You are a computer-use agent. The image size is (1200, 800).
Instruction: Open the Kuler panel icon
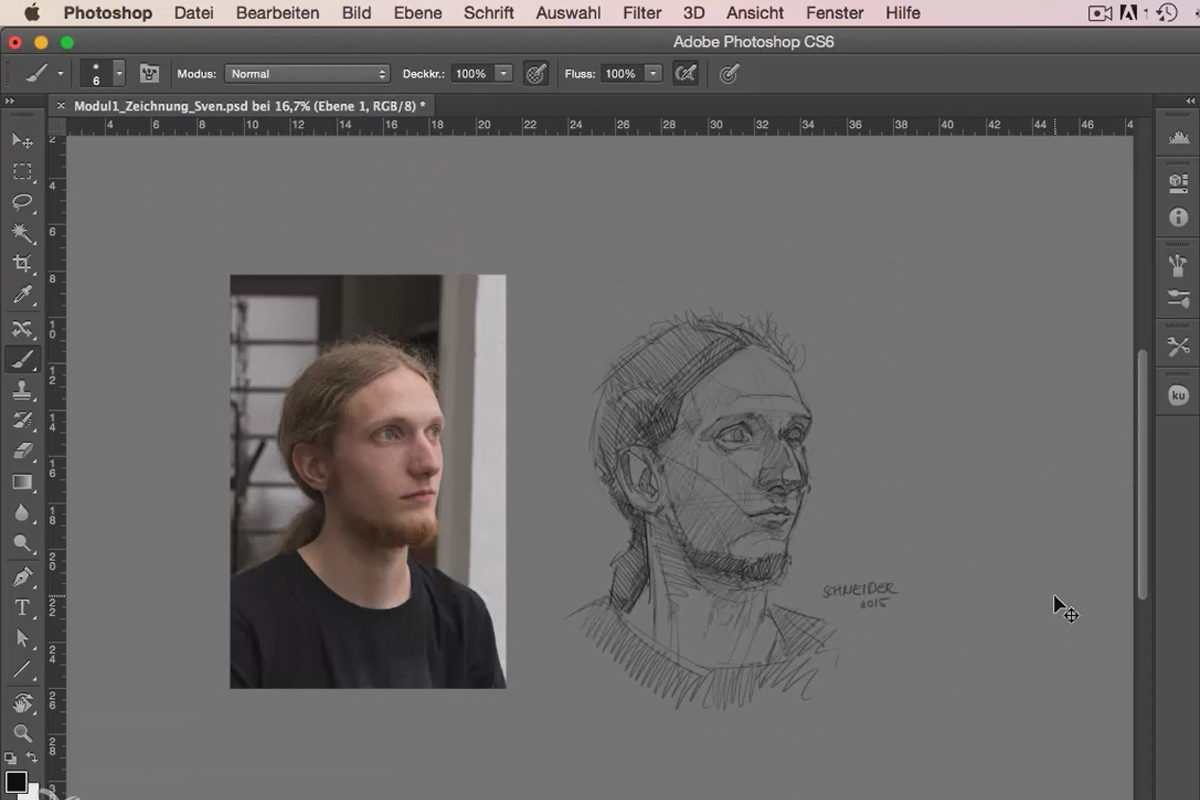(x=1179, y=395)
